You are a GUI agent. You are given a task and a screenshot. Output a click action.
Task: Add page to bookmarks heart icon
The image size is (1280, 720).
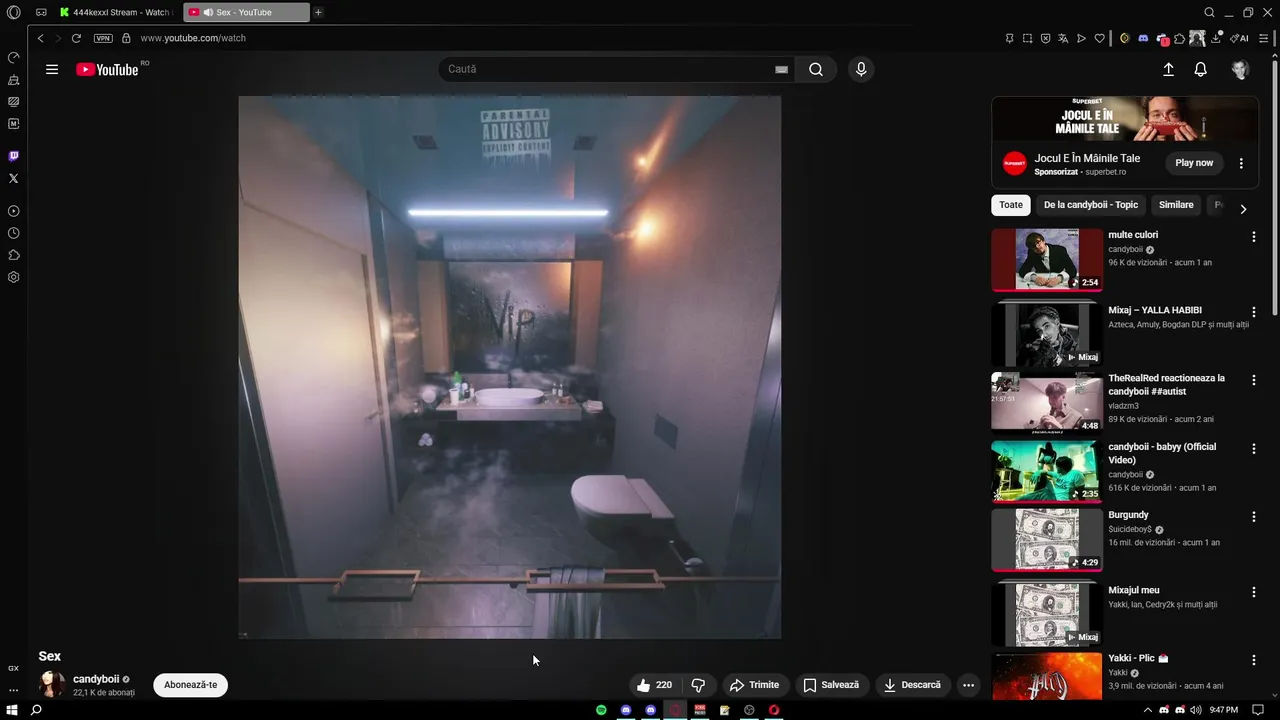click(1099, 38)
